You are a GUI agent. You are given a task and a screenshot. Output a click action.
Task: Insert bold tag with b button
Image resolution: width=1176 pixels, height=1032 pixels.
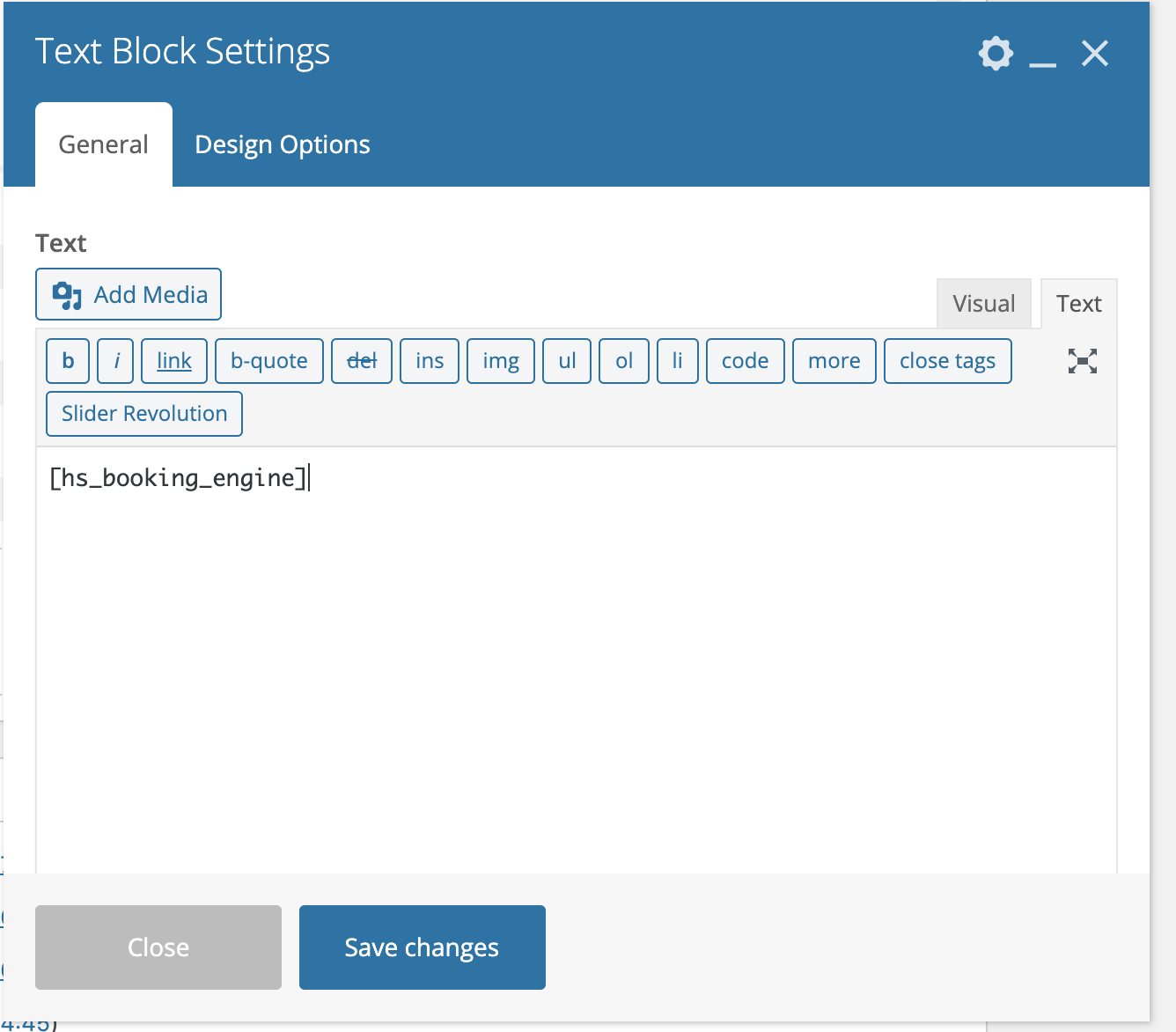68,361
